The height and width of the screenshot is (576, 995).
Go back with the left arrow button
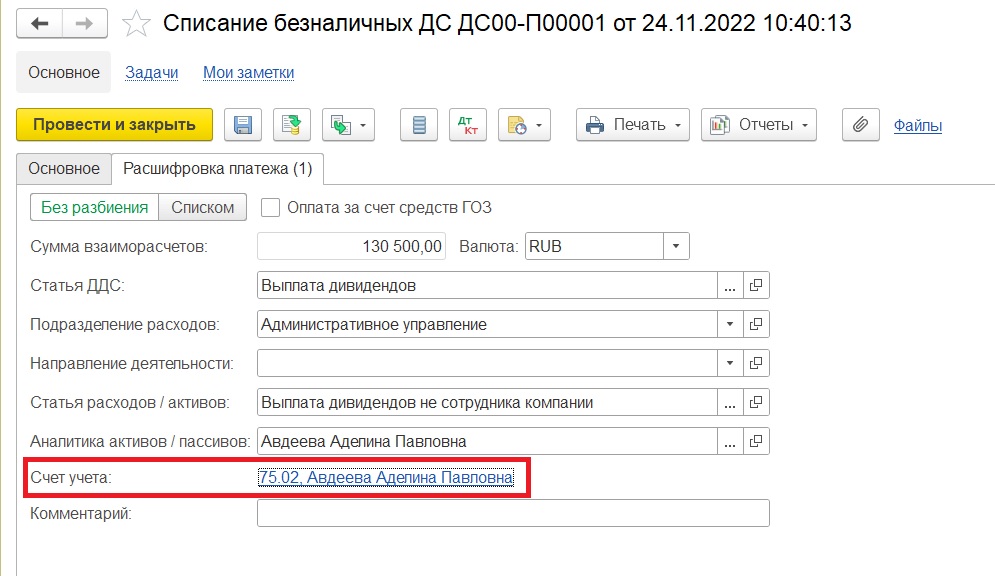coord(39,24)
